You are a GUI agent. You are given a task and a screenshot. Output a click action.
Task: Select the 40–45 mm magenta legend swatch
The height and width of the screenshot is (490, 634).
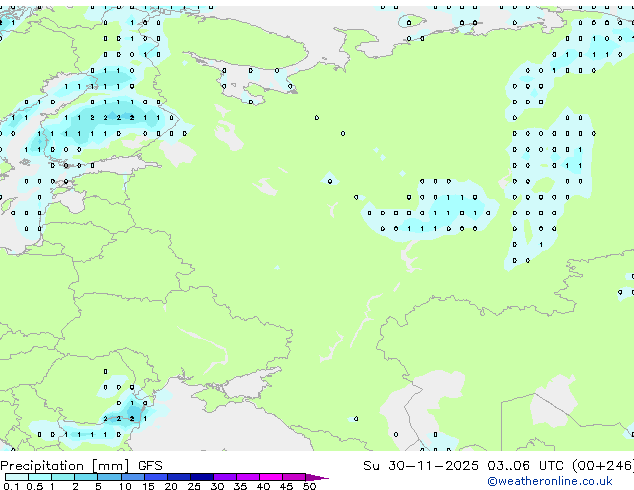click(271, 477)
